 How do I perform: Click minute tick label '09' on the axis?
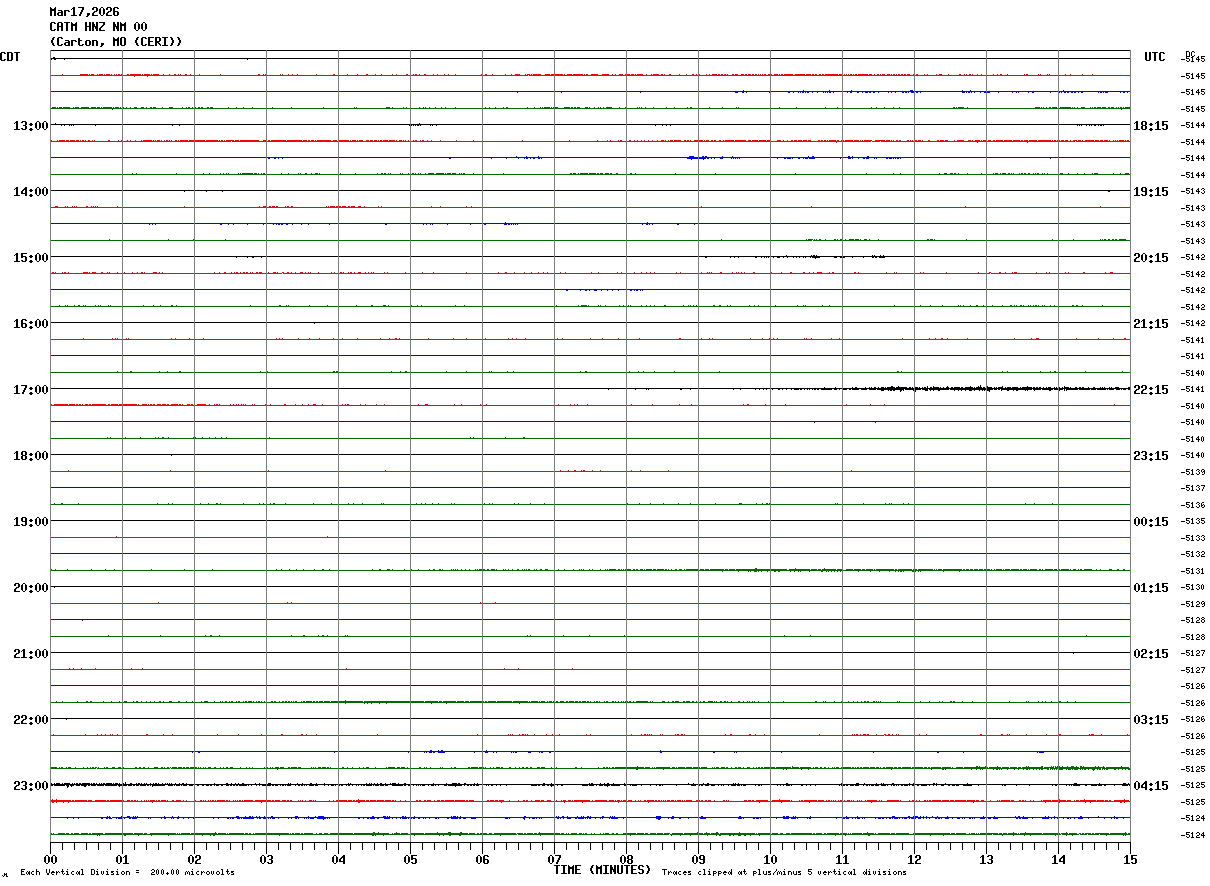698,859
